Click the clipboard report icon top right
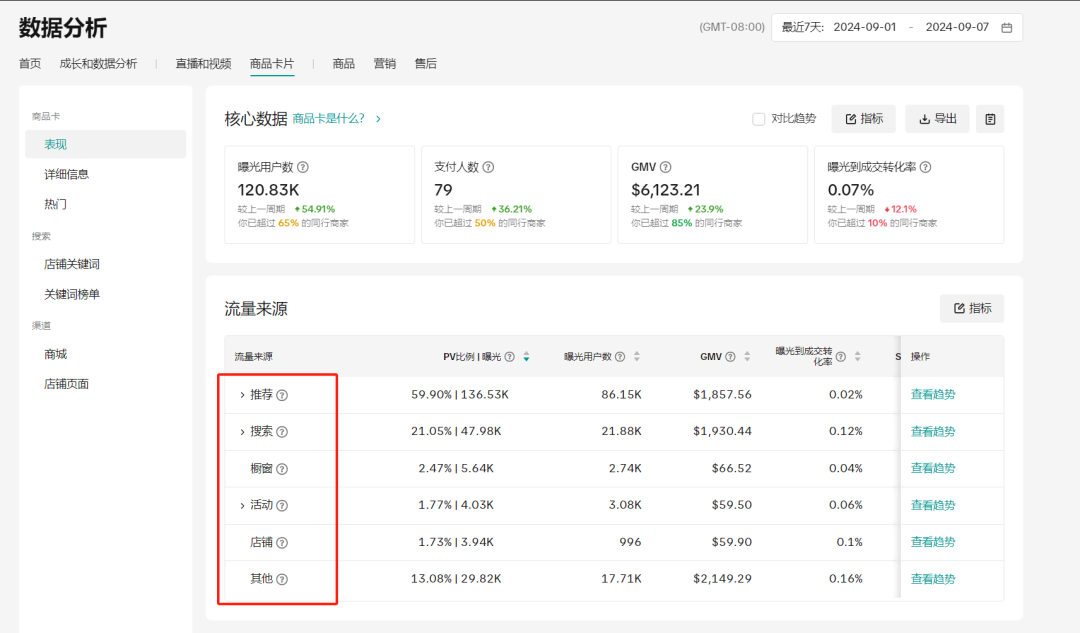The image size is (1080, 633). tap(989, 118)
